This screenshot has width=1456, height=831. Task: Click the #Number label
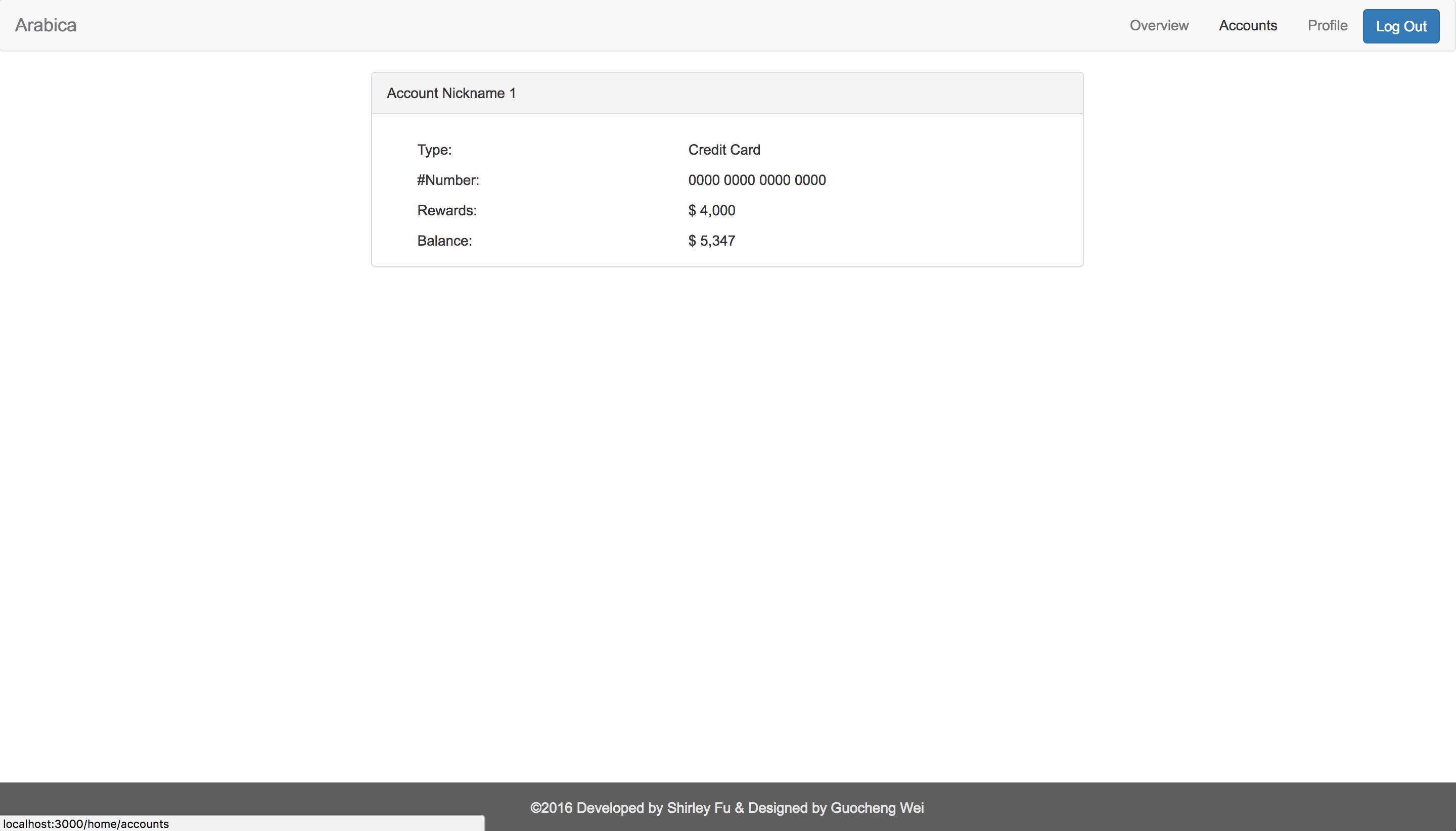447,180
